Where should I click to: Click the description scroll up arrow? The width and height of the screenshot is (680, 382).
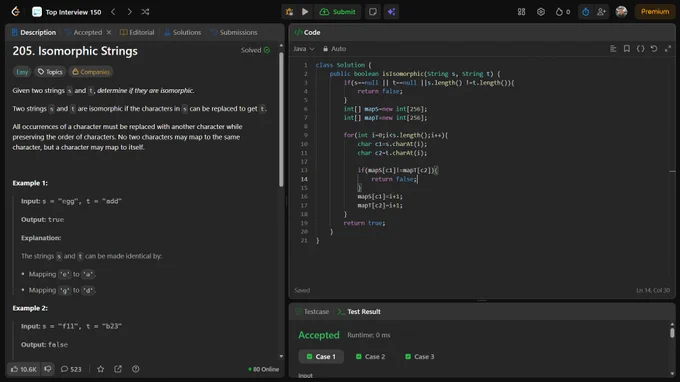(x=281, y=46)
